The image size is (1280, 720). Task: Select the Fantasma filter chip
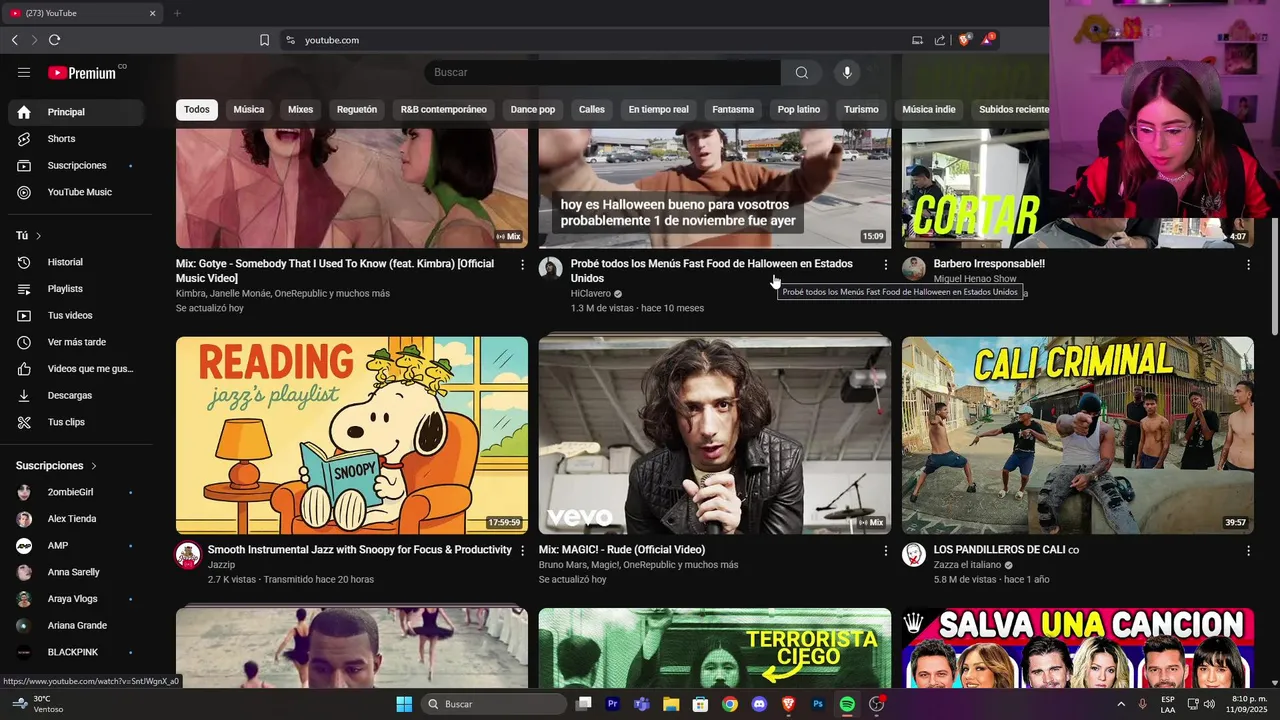pyautogui.click(x=733, y=110)
